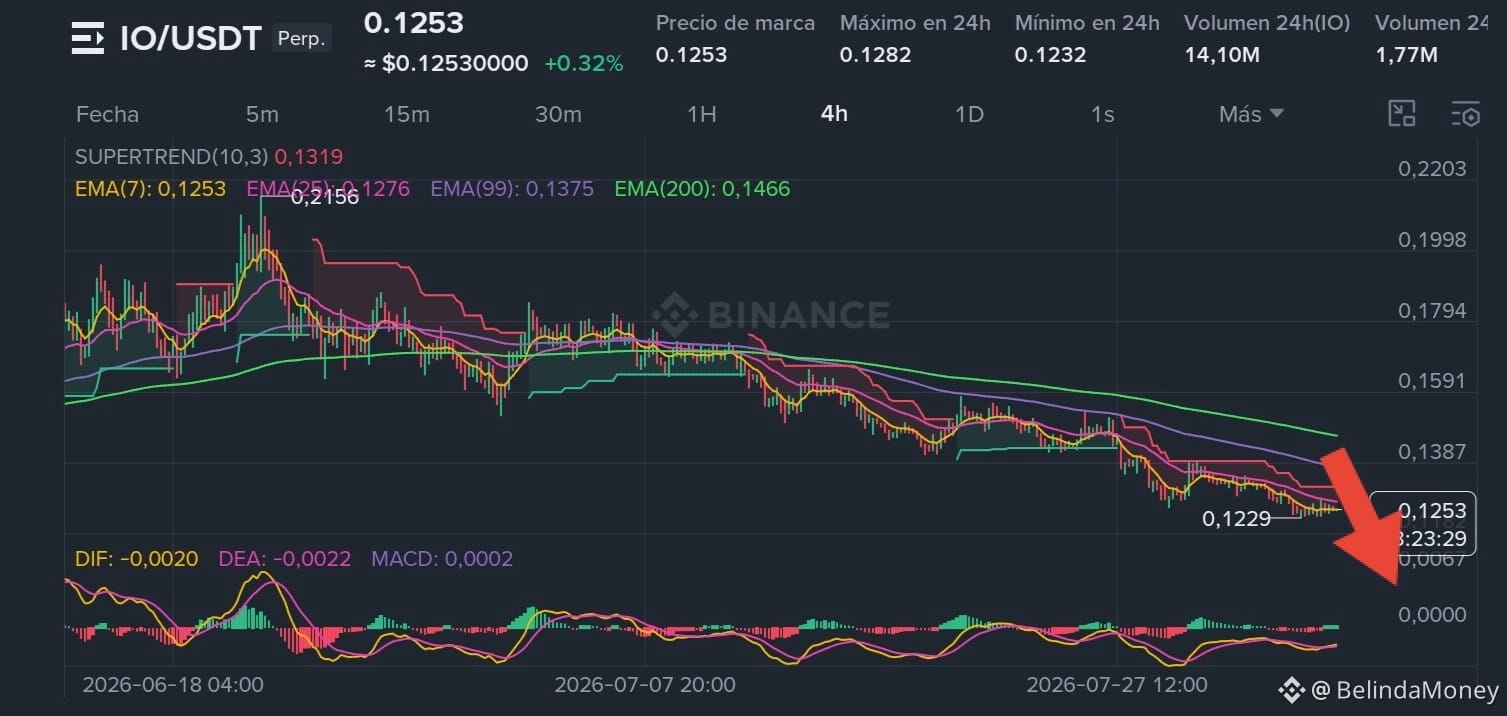Click the 0,2156 high price marker
The image size is (1507, 716).
click(x=324, y=197)
